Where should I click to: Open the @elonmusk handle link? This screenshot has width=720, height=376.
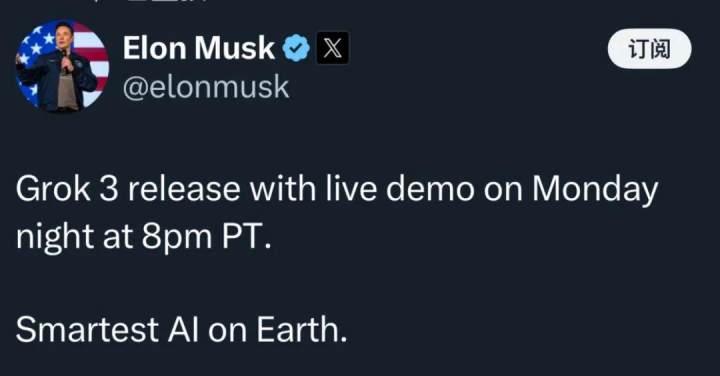206,87
